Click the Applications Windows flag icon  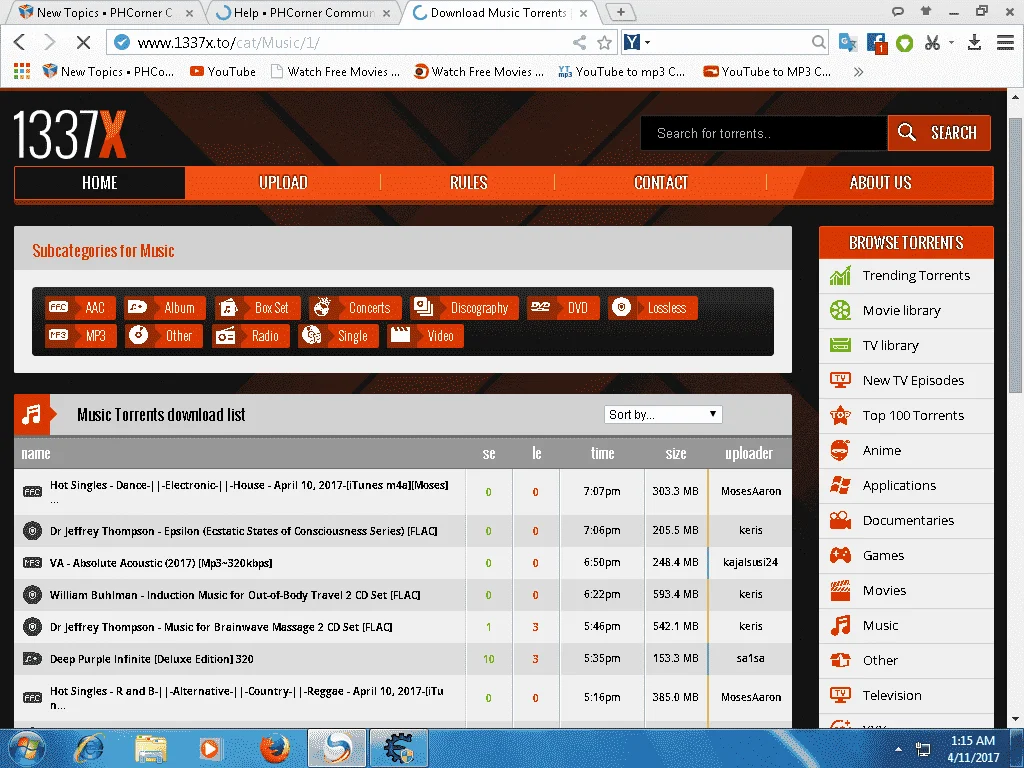tap(840, 485)
